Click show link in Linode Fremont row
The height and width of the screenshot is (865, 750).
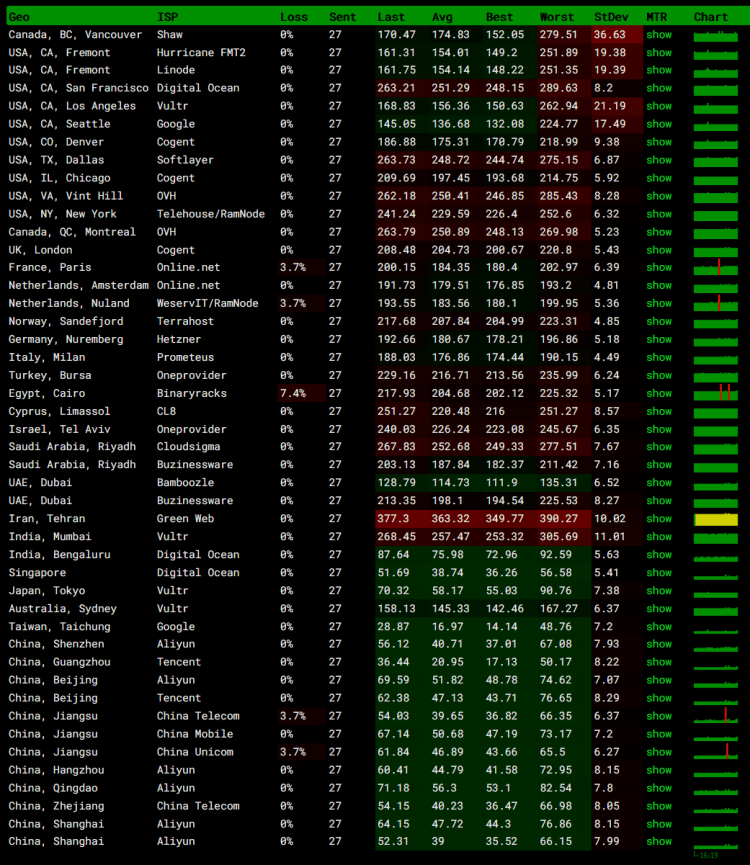tap(659, 70)
